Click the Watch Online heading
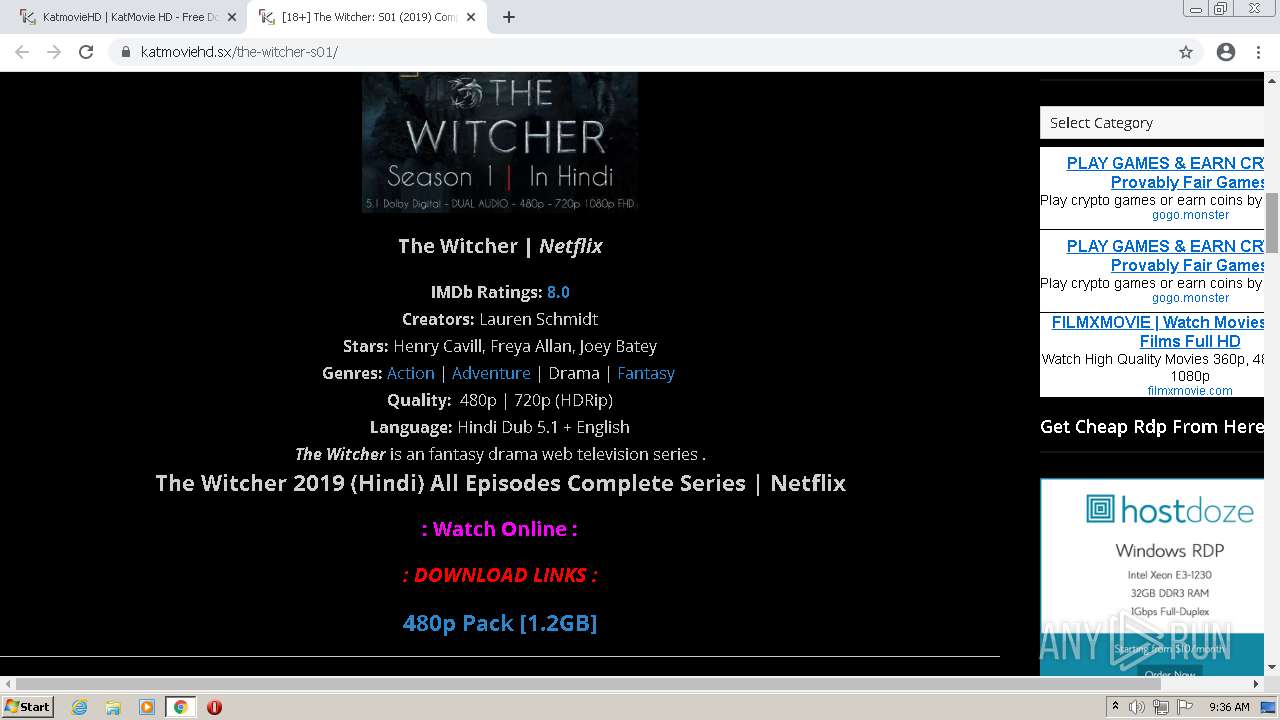This screenshot has height=720, width=1280. coord(500,529)
